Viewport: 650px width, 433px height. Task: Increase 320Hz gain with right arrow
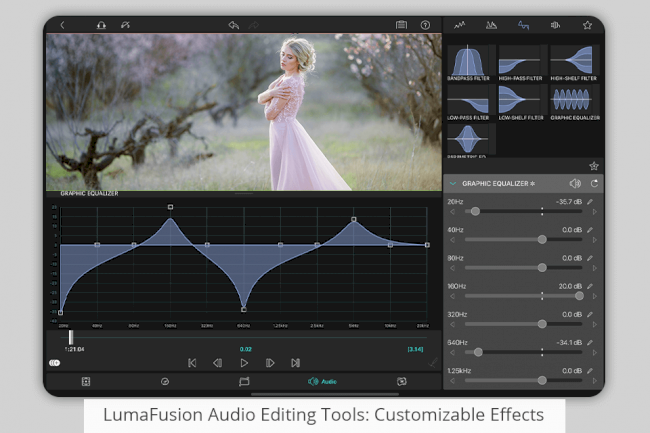point(595,324)
